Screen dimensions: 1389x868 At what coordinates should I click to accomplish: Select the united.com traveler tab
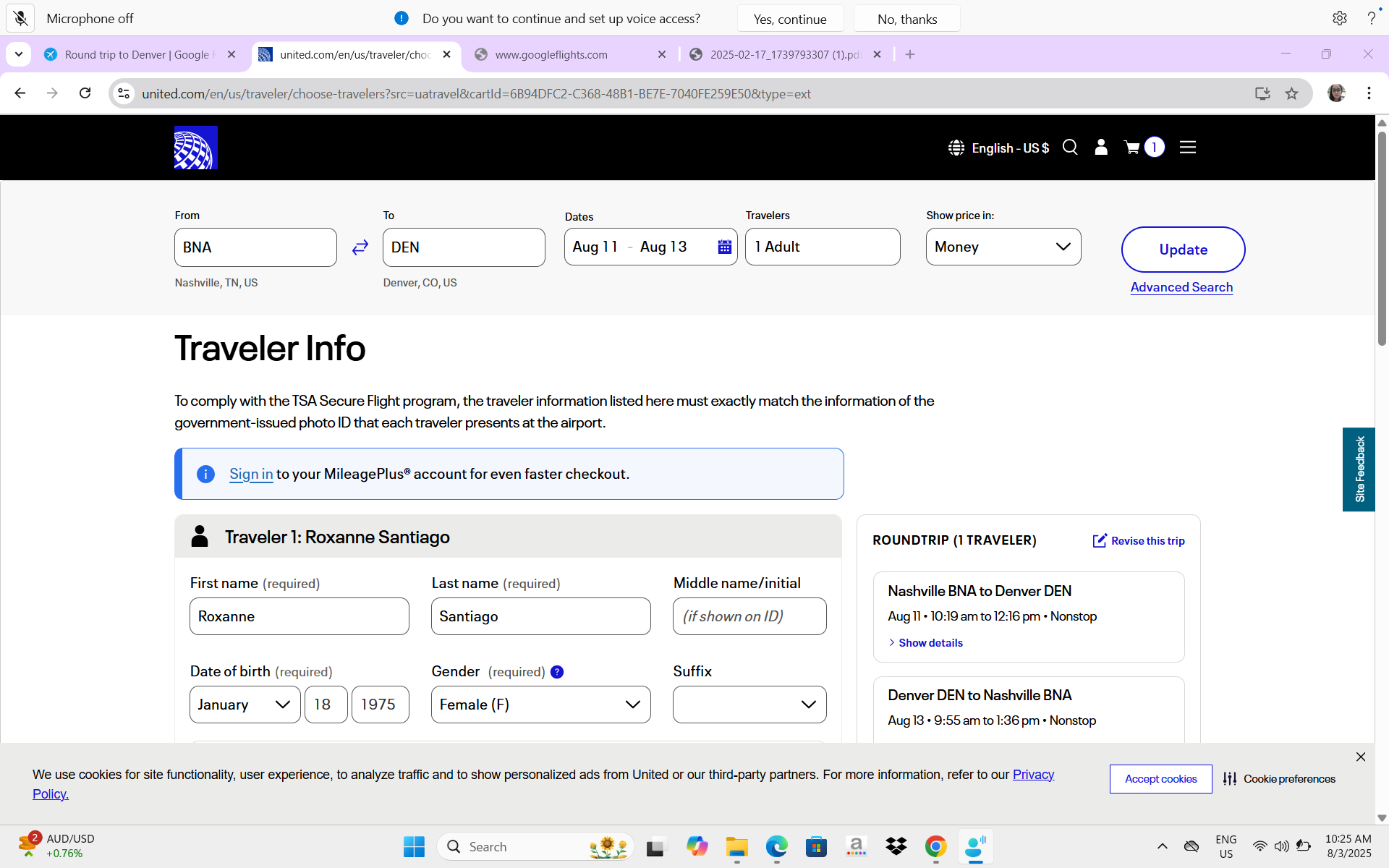click(x=354, y=54)
